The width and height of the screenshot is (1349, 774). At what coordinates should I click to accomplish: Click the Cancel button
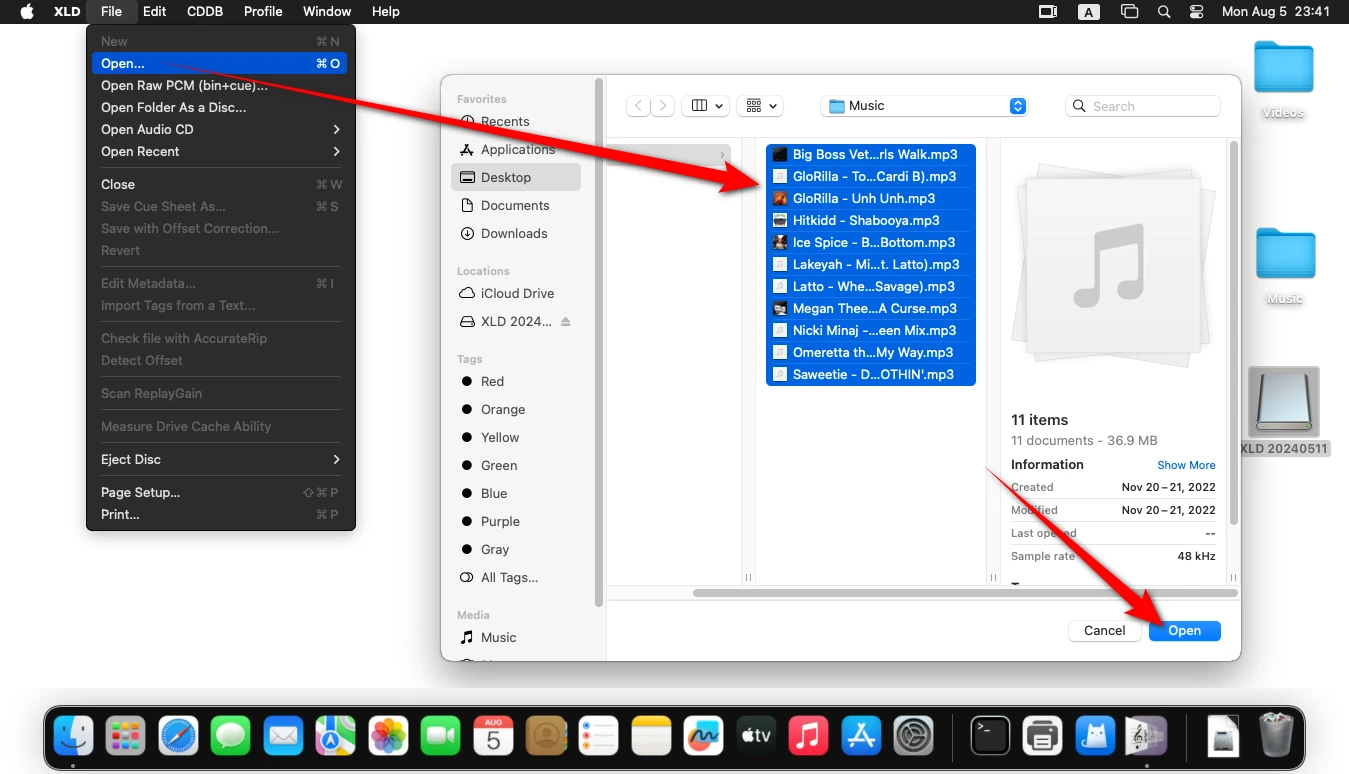[1105, 631]
